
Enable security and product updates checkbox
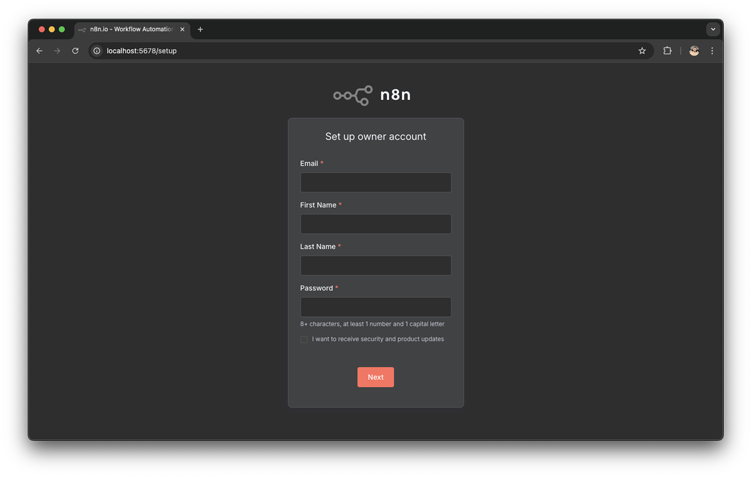point(304,339)
